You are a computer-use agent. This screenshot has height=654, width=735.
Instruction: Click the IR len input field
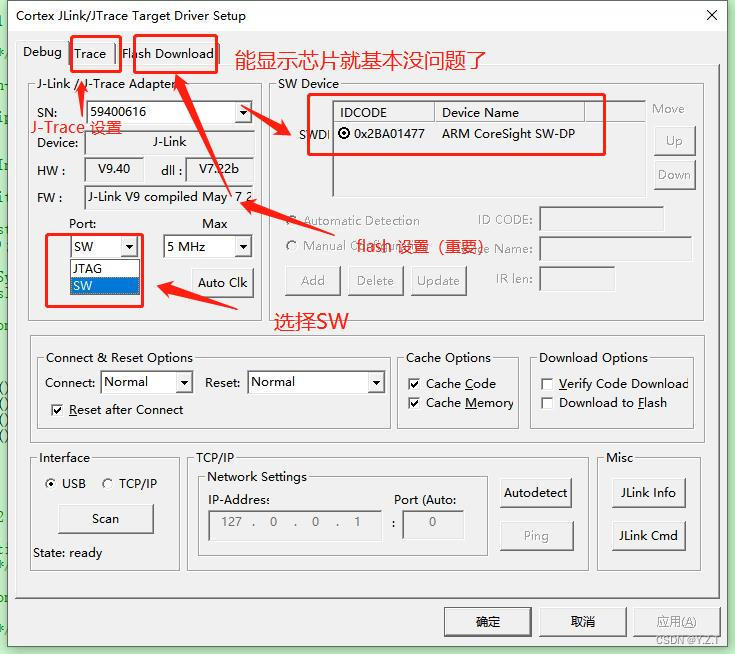pos(577,279)
